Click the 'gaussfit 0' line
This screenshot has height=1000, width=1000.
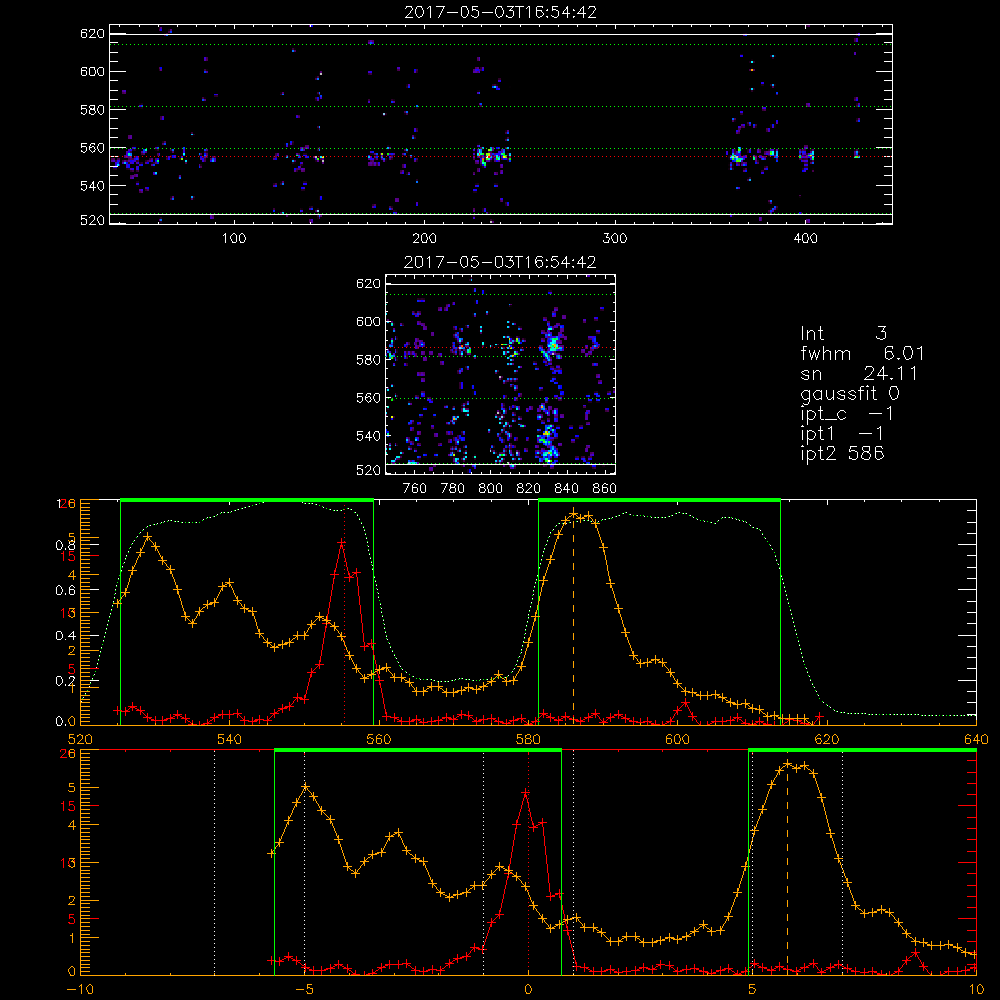coord(850,394)
